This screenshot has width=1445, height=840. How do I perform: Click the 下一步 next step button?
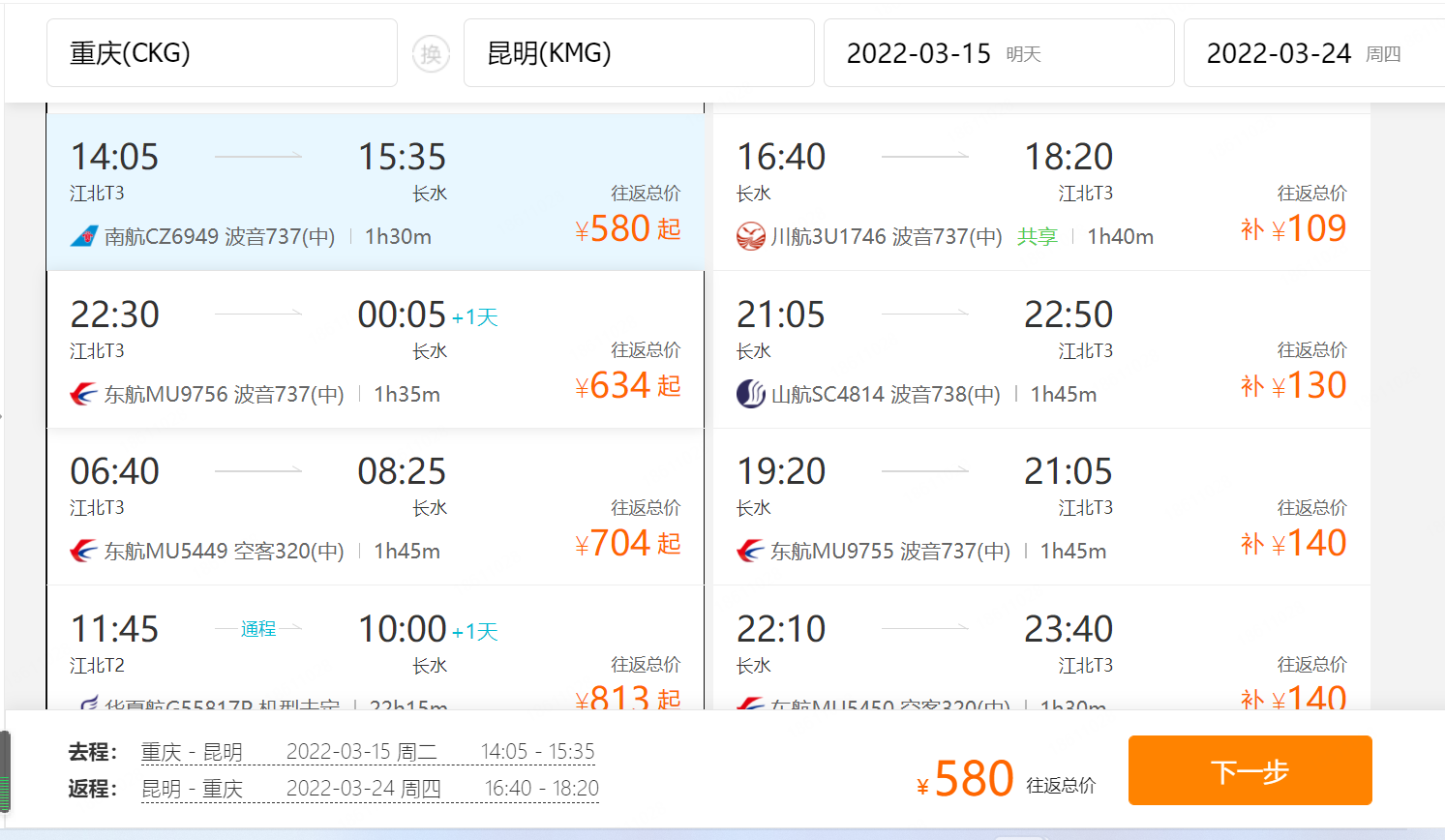pyautogui.click(x=1249, y=771)
